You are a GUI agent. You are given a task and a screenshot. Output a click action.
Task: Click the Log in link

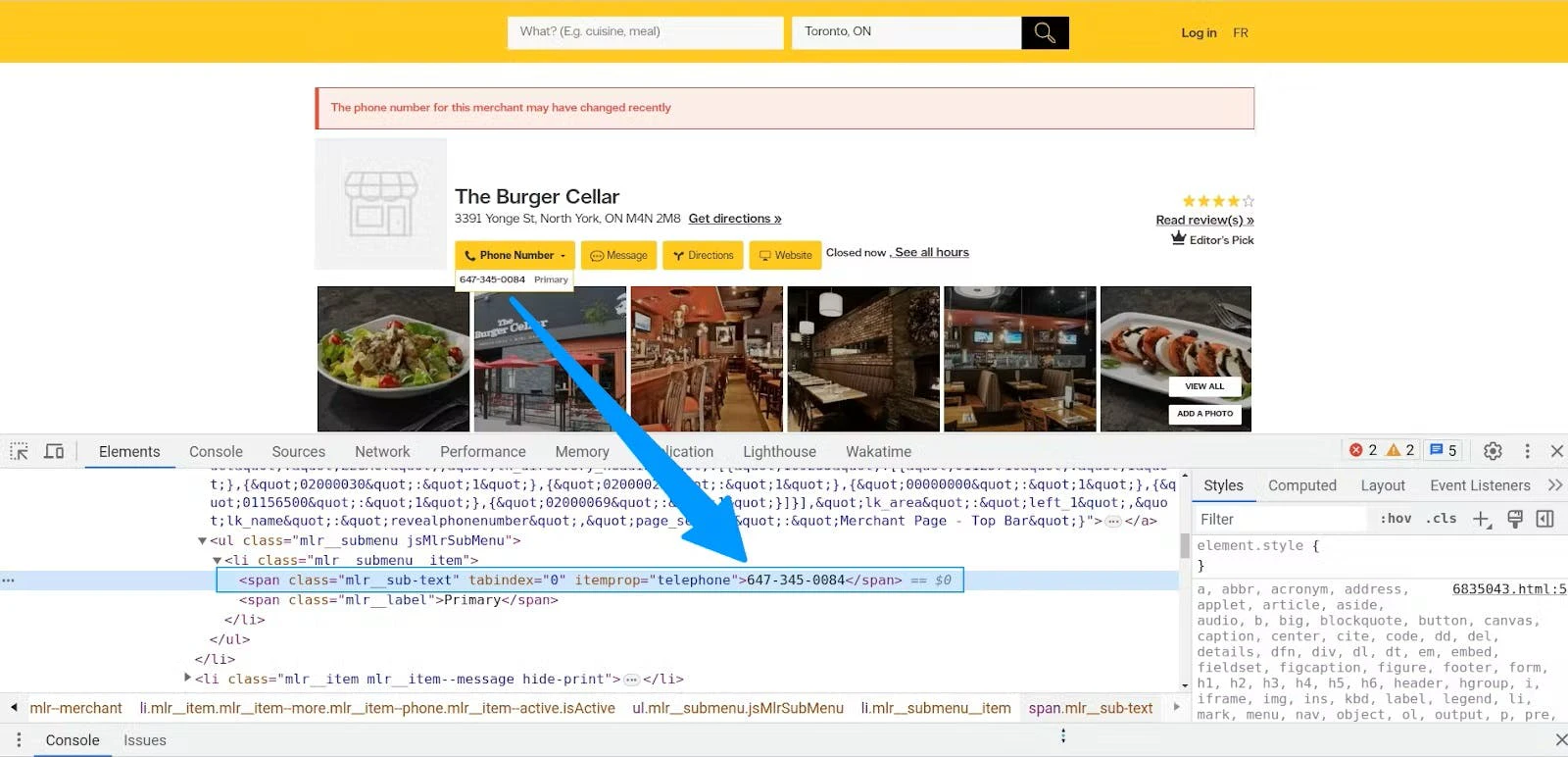point(1199,32)
